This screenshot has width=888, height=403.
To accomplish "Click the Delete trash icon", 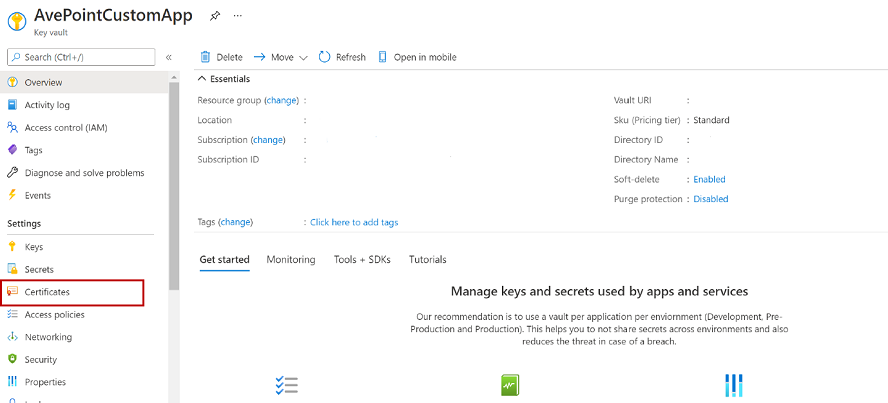I will click(206, 57).
